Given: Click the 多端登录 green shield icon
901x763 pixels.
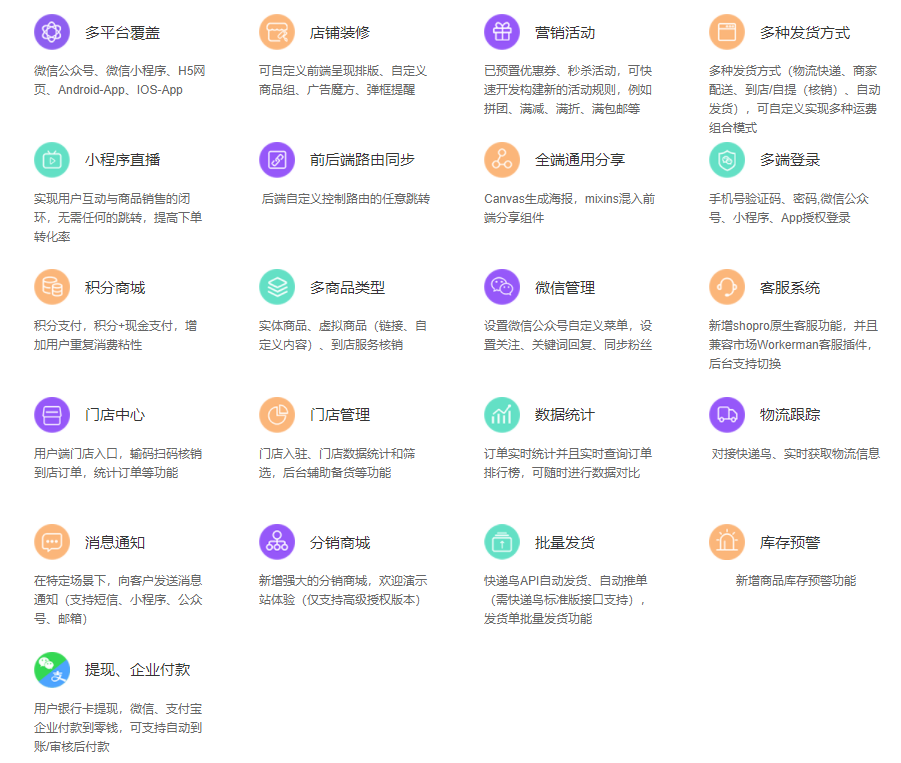Looking at the screenshot, I should click(x=726, y=160).
